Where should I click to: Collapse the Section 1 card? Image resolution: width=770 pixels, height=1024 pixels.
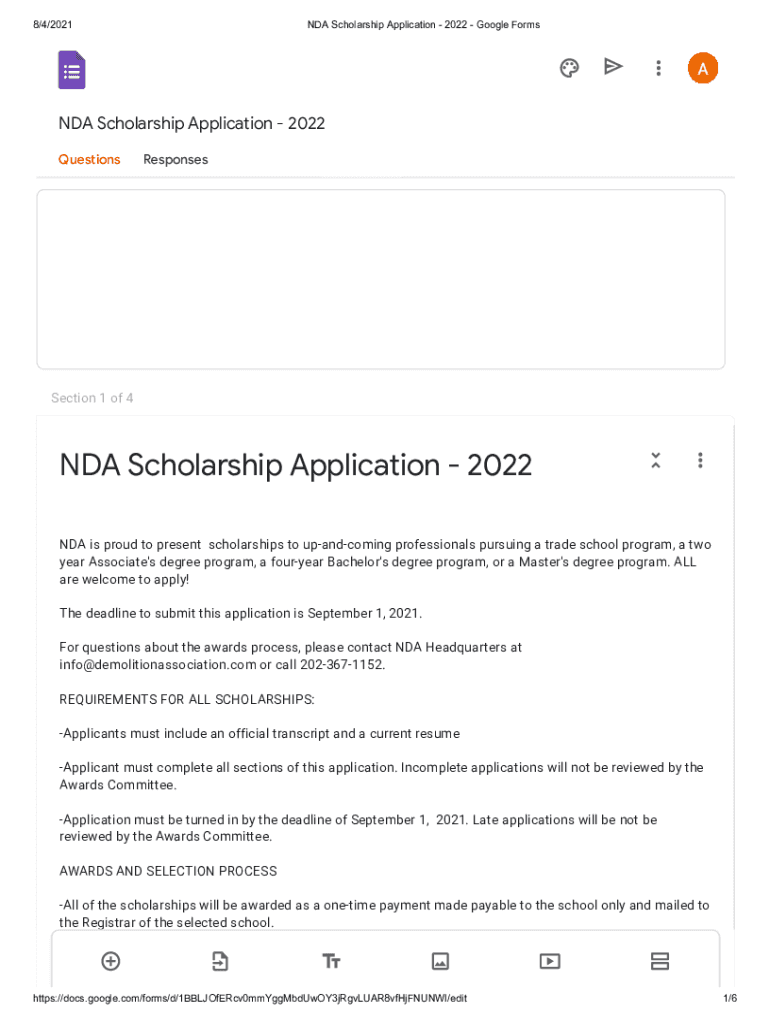tap(656, 461)
